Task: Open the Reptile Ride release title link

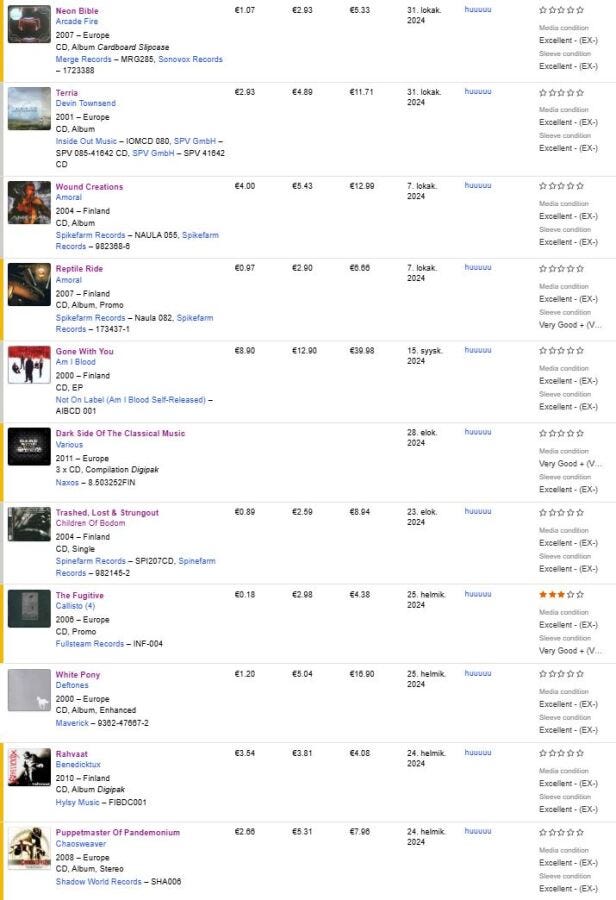Action: (79, 269)
